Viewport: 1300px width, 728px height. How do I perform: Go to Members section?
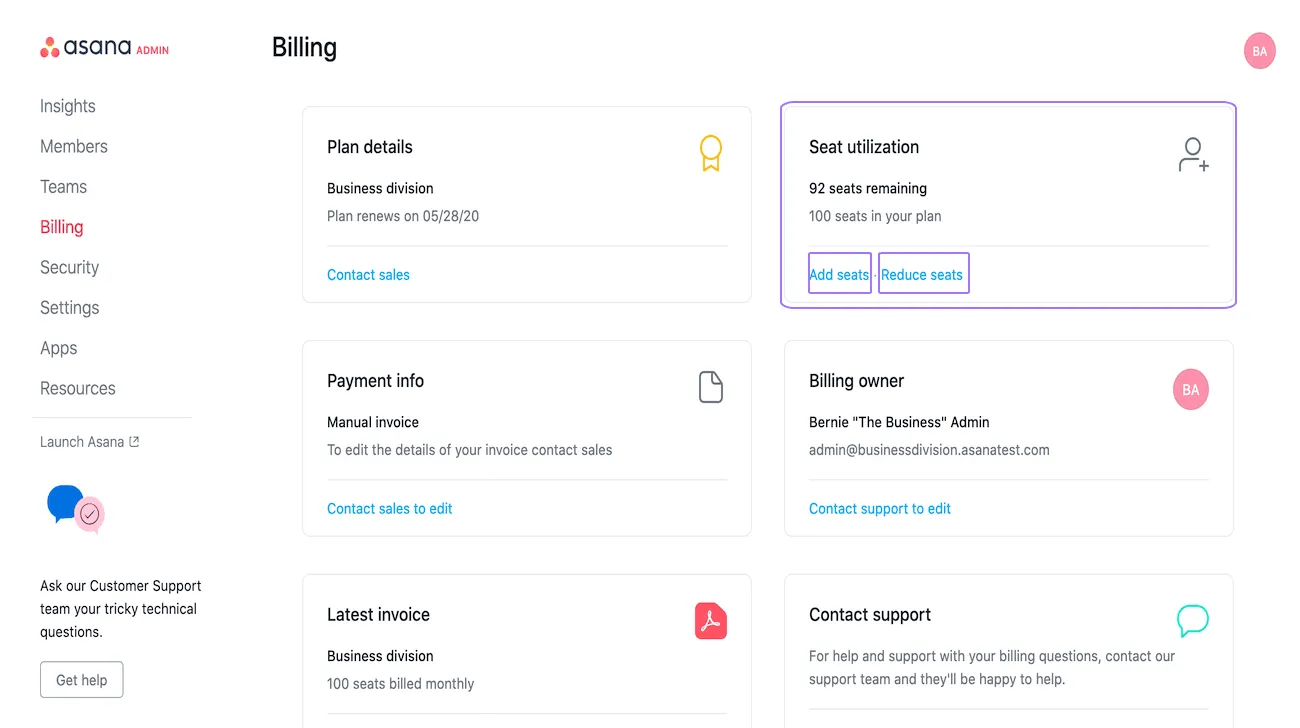74,146
